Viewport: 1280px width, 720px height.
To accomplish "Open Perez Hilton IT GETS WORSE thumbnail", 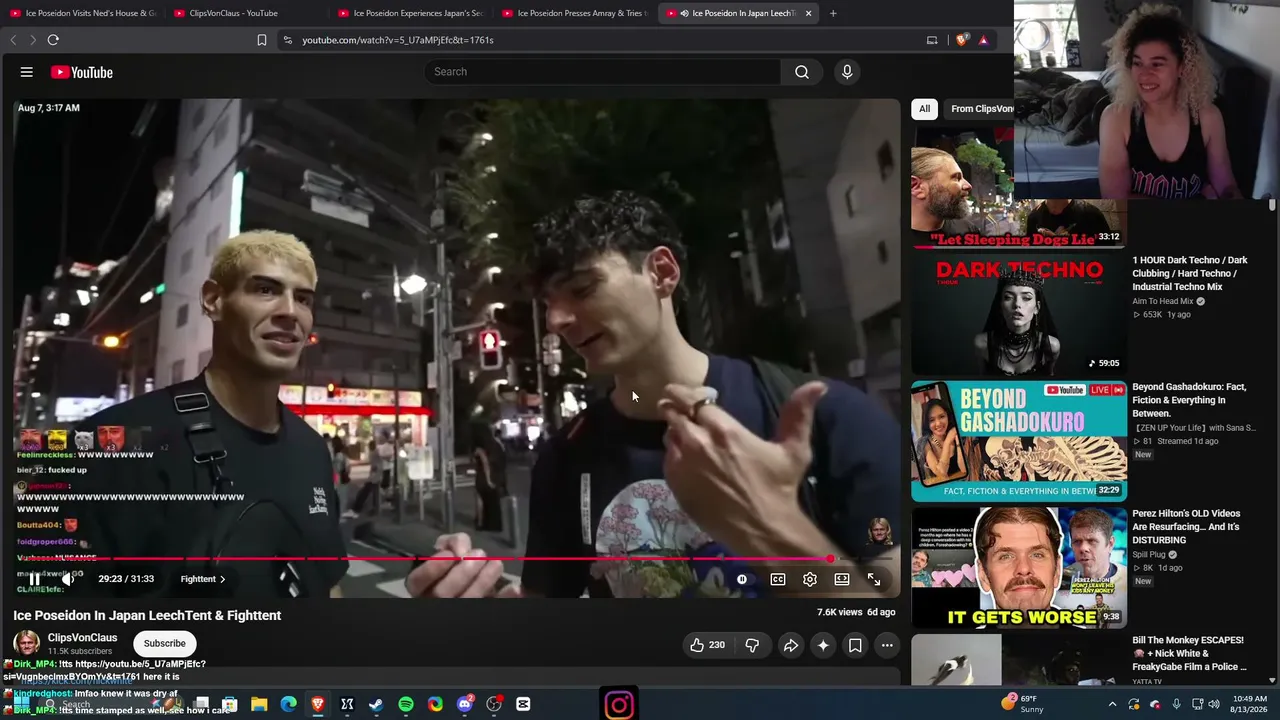I will coord(1018,567).
